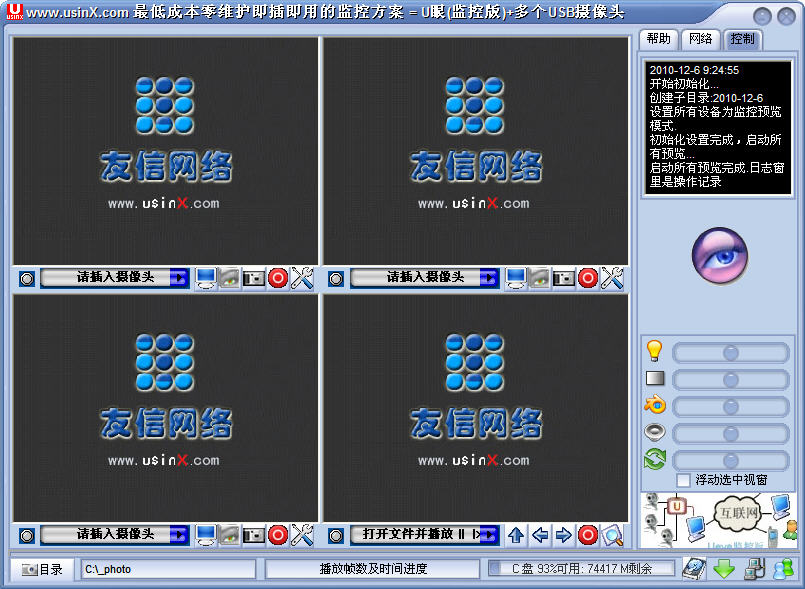Adjust the brightness slider beside the lightbulb
805x589 pixels.
pyautogui.click(x=730, y=352)
